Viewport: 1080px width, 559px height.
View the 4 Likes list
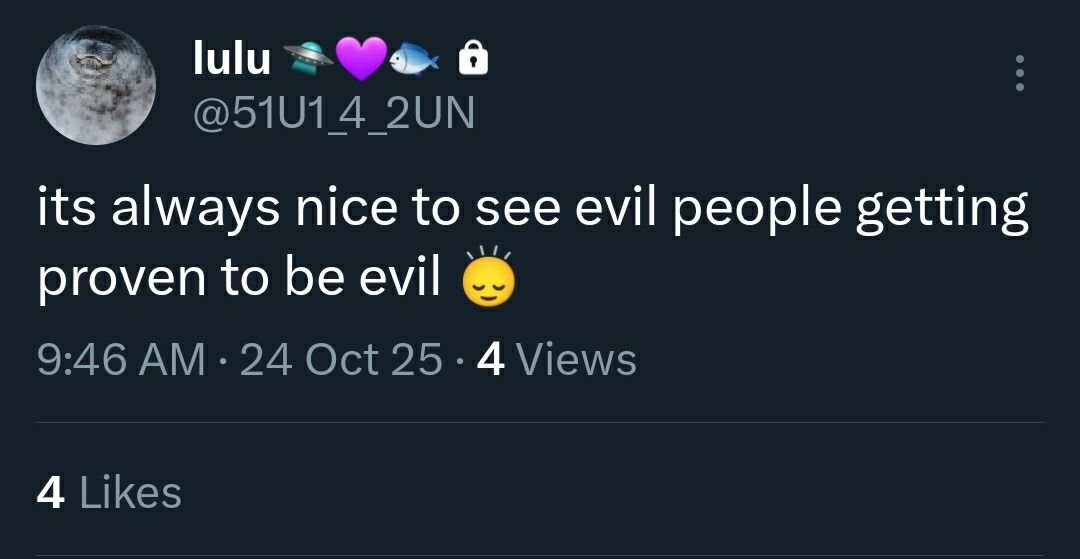tap(109, 493)
